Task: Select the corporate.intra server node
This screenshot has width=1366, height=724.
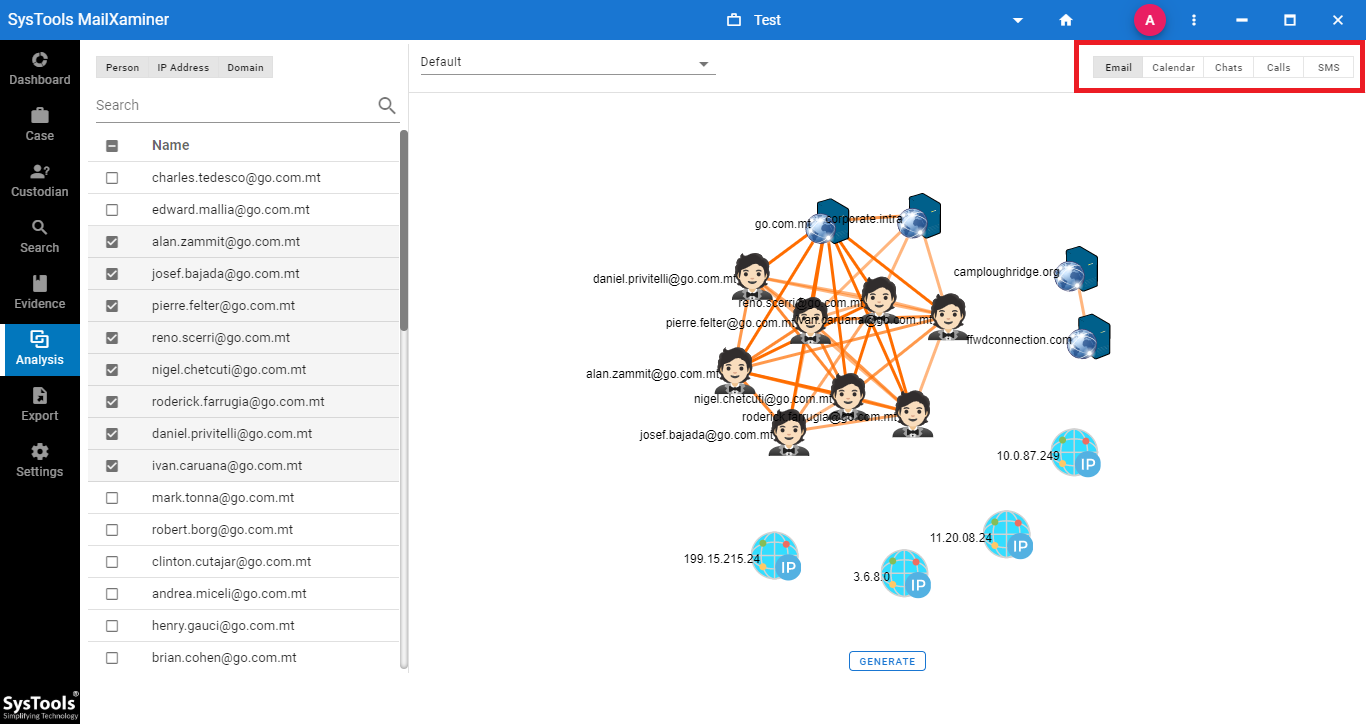Action: click(919, 216)
